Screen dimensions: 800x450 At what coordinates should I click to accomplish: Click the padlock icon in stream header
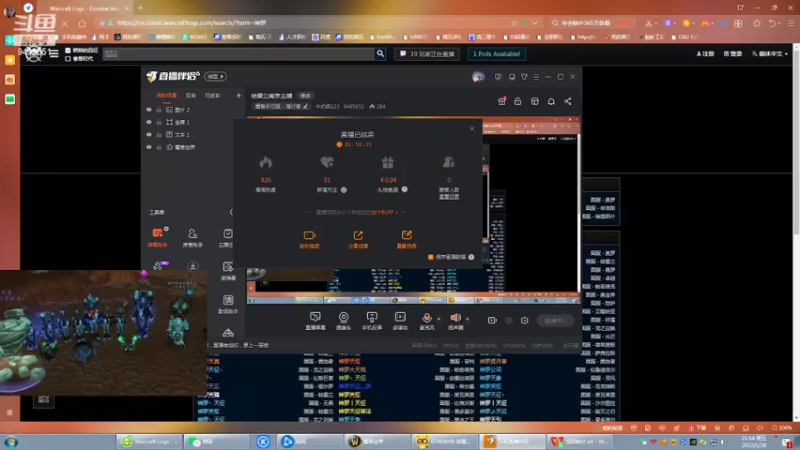point(517,101)
